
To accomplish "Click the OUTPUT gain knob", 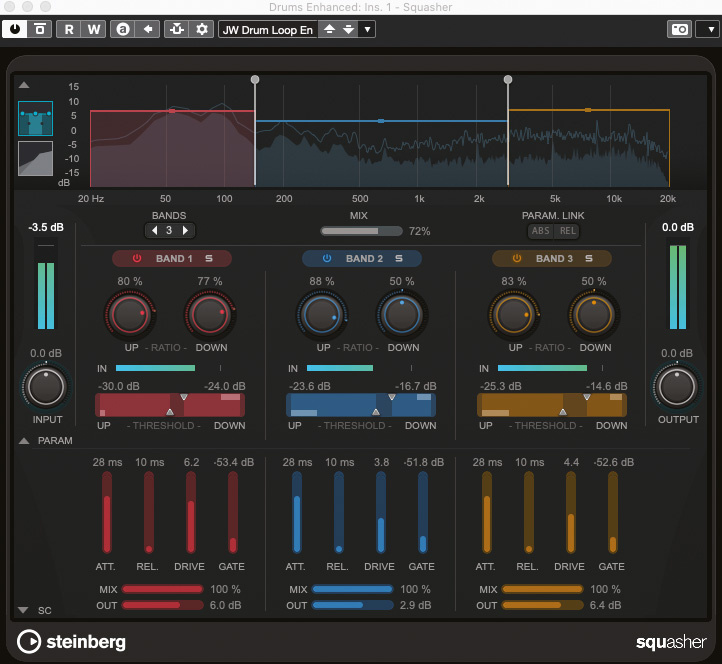I will (676, 387).
